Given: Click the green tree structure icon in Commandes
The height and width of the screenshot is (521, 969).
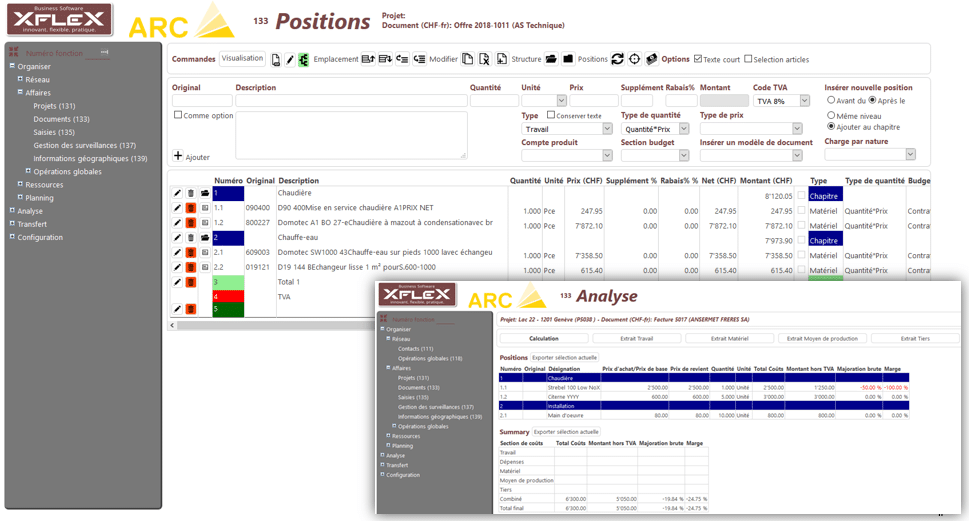Looking at the screenshot, I should tap(303, 59).
